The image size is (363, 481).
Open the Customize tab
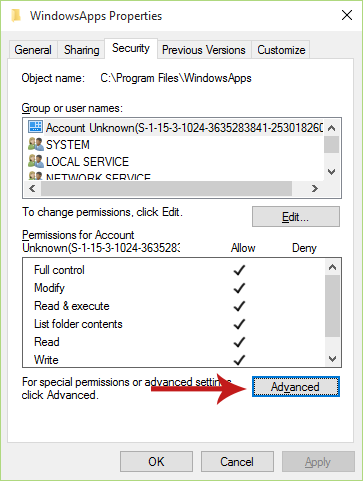tap(281, 50)
